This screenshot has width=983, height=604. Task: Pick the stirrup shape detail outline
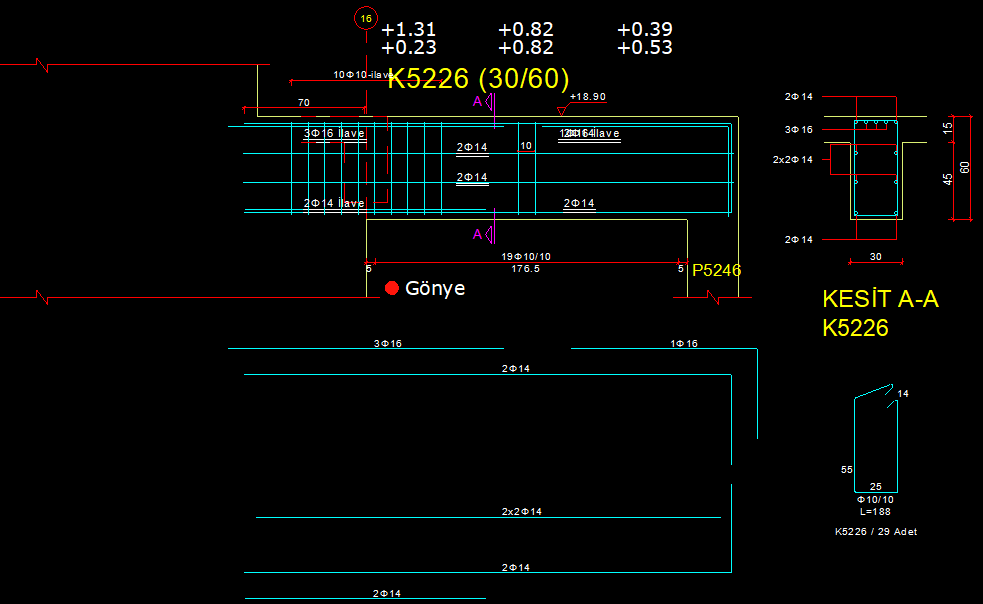click(875, 440)
